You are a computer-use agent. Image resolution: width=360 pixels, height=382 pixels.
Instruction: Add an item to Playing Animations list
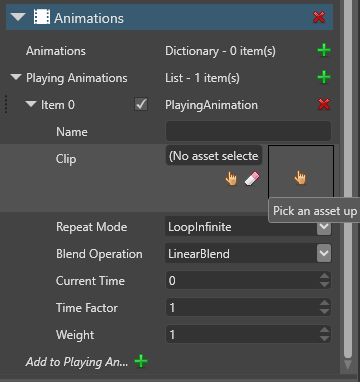[x=324, y=78]
